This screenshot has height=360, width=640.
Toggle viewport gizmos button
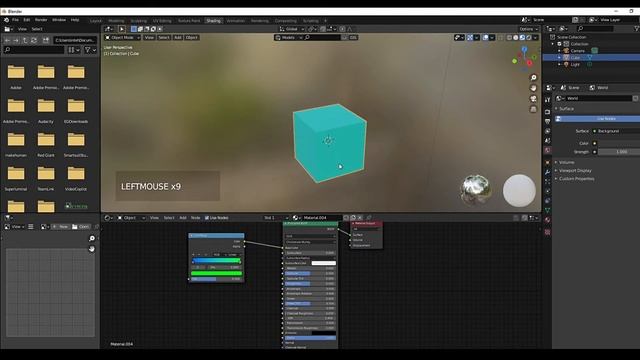coord(470,38)
